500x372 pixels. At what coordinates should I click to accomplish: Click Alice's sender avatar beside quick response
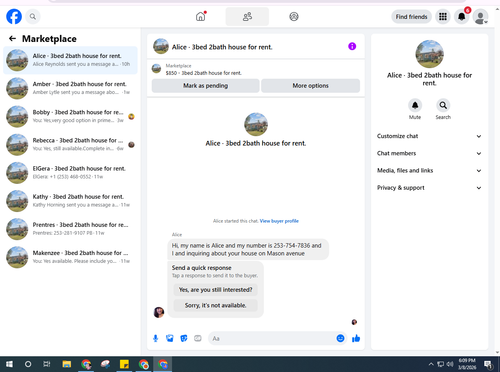pyautogui.click(x=159, y=312)
